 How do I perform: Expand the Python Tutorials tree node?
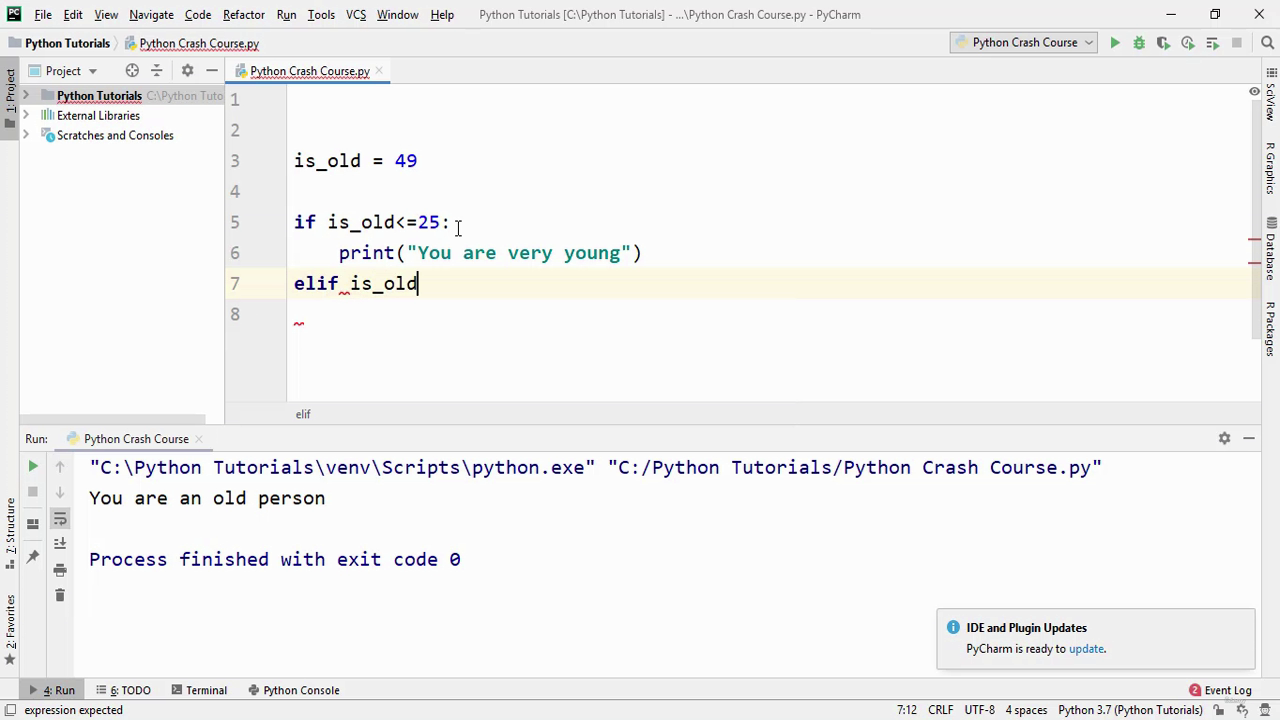(x=26, y=96)
